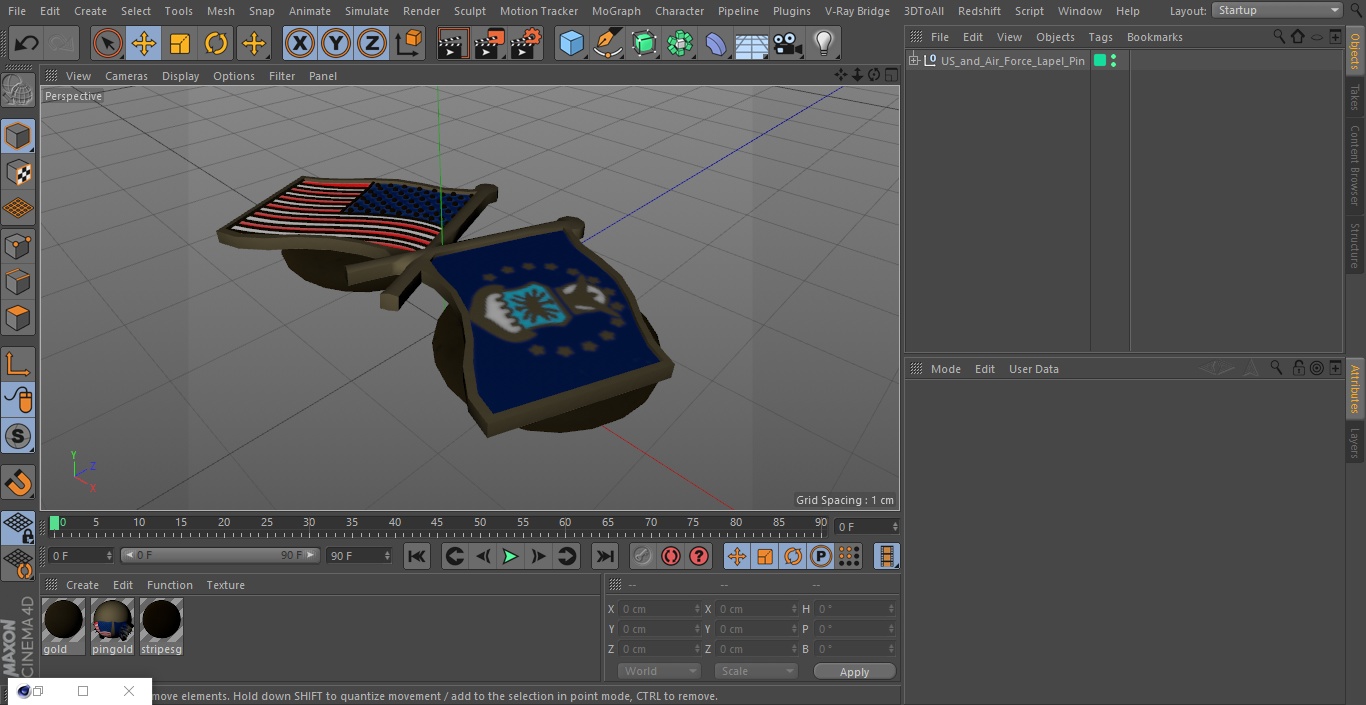Expand US_and_Air_Force_Lapel_Pin object tree
This screenshot has height=705, width=1366.
pos(913,61)
